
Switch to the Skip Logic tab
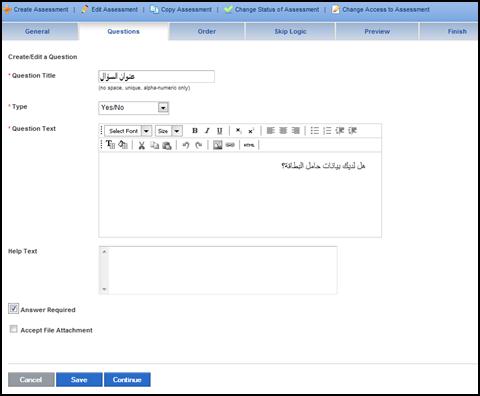click(x=290, y=31)
